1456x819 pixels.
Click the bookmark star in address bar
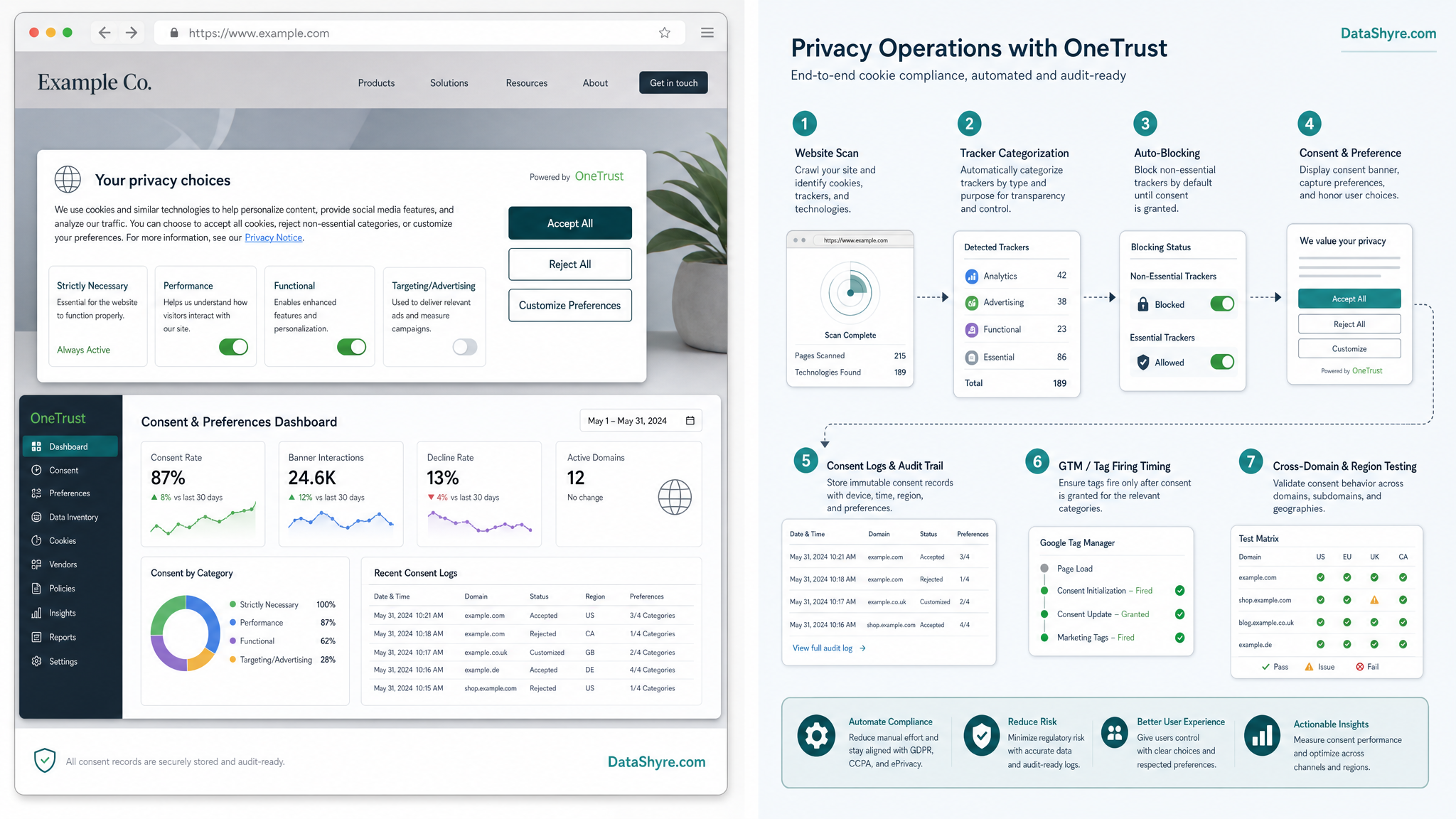pos(665,33)
